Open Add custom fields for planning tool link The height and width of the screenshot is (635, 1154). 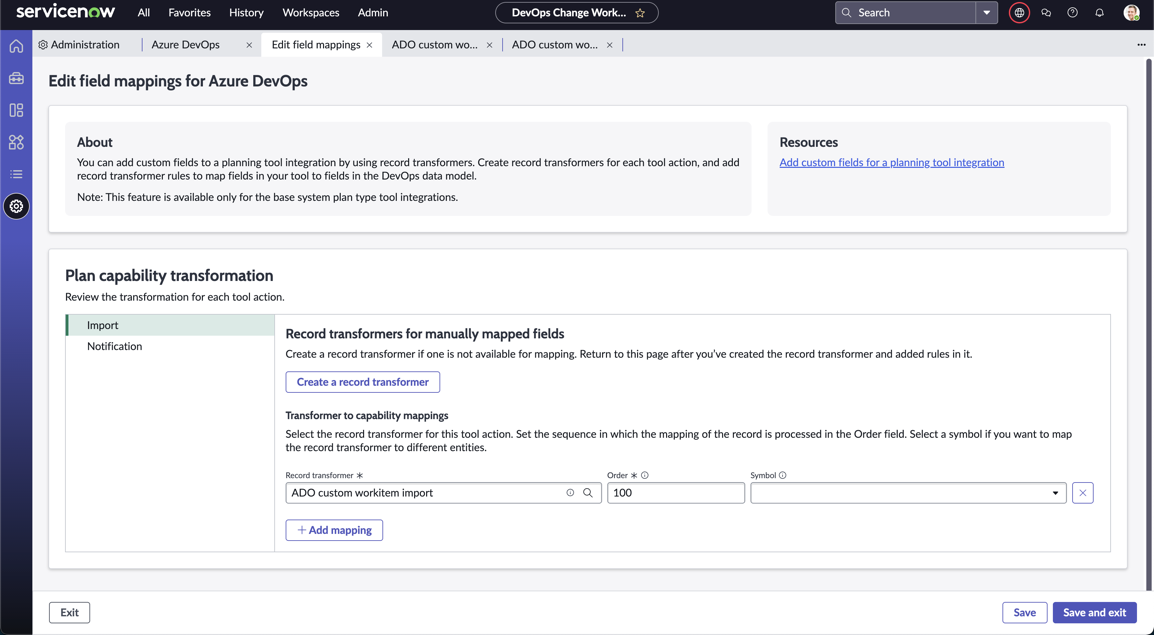[x=891, y=163]
